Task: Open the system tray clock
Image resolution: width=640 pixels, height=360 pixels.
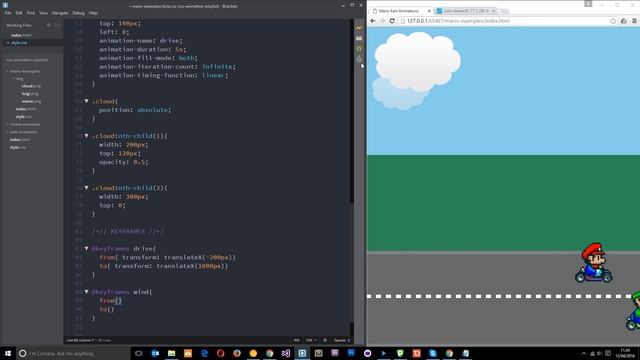Action: [x=625, y=353]
